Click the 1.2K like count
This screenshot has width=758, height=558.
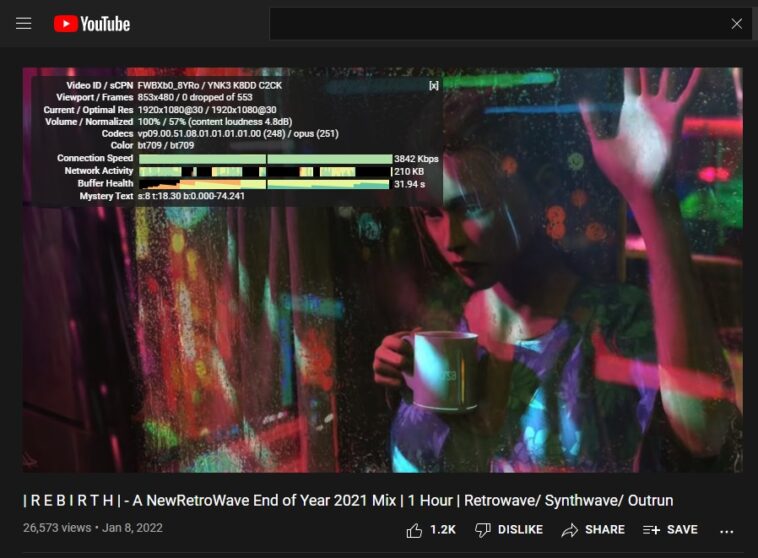[443, 530]
